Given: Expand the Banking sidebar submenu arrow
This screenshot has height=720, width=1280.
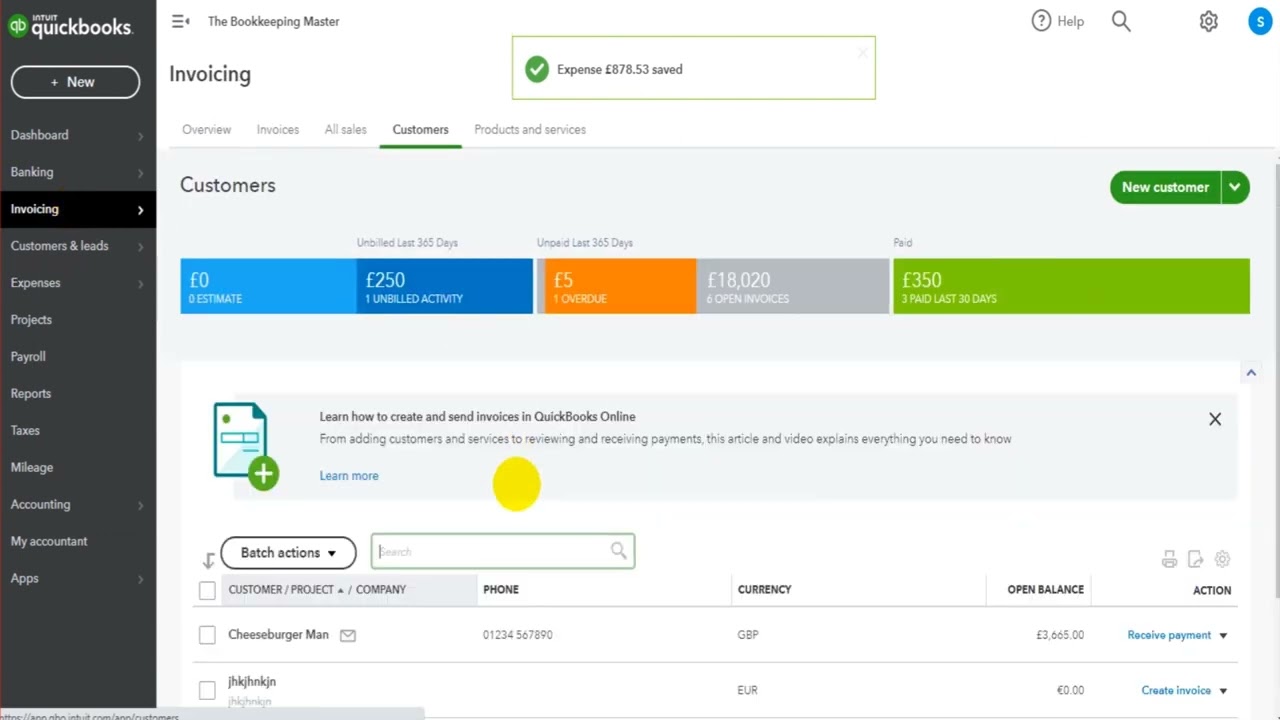Looking at the screenshot, I should click(x=140, y=173).
